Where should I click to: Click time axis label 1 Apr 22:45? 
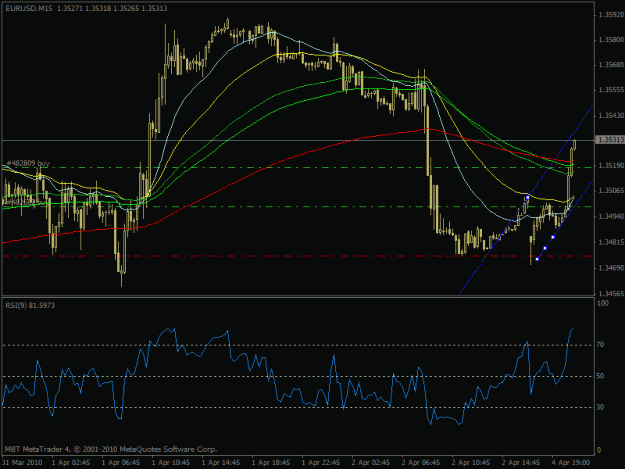(321, 463)
